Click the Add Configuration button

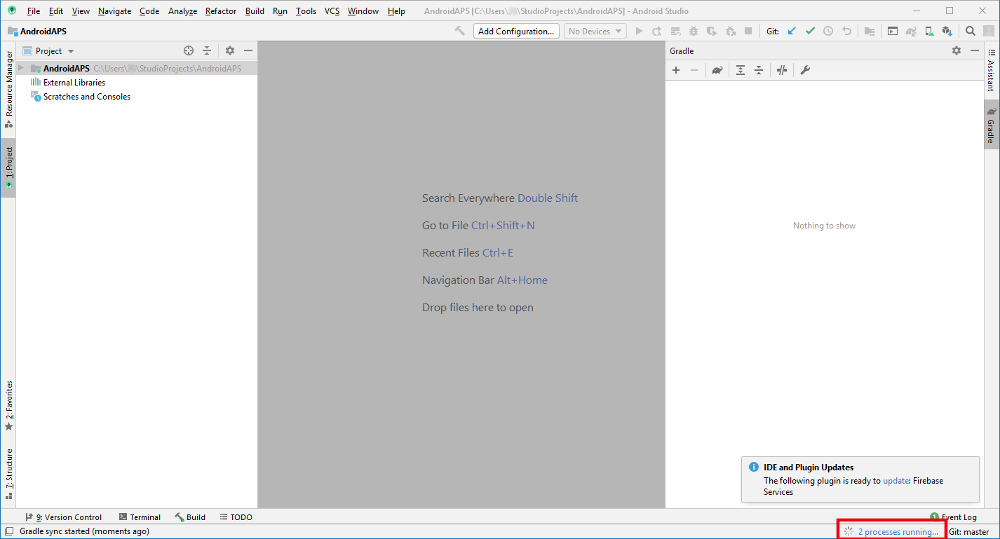(516, 31)
